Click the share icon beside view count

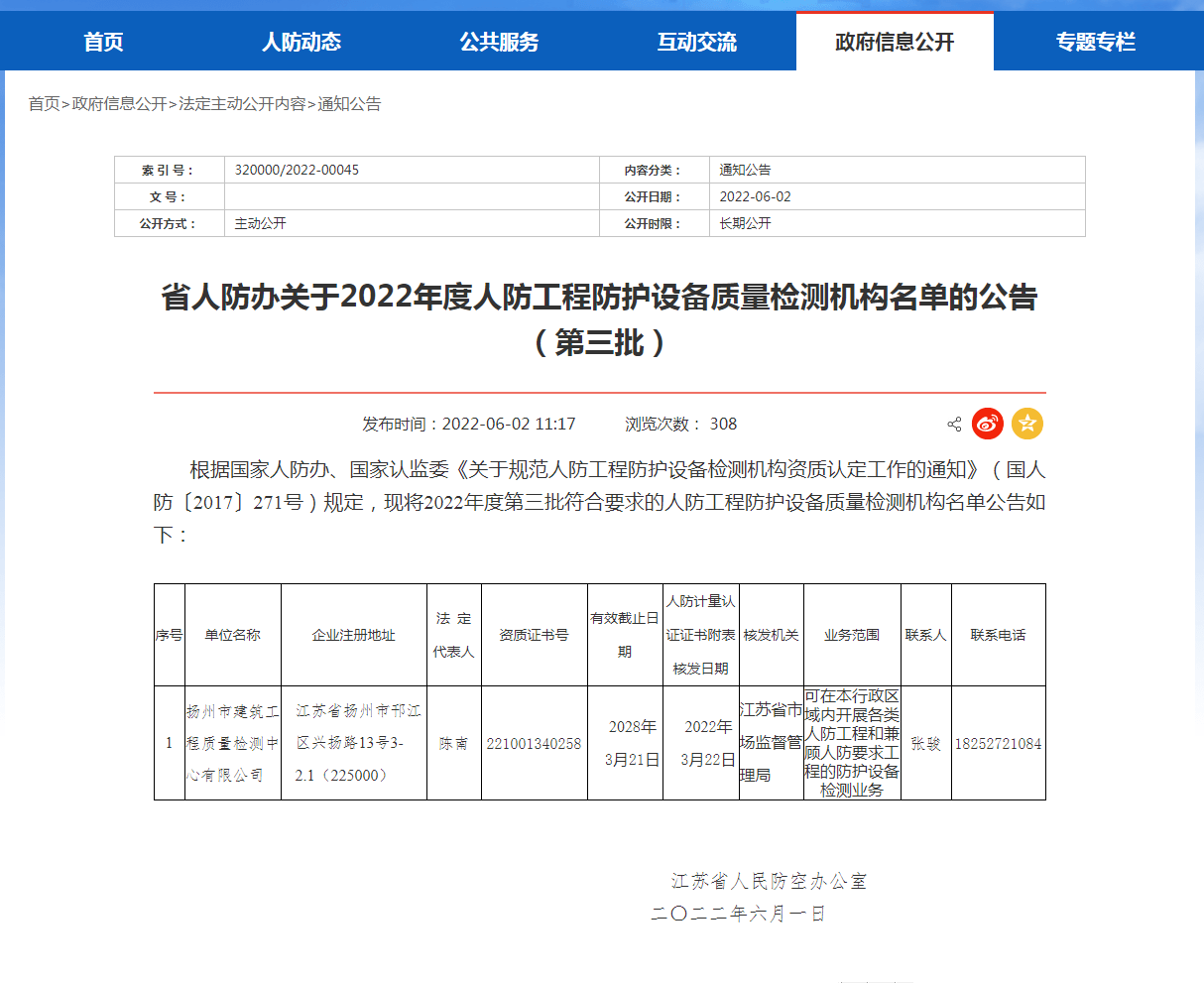click(x=954, y=425)
